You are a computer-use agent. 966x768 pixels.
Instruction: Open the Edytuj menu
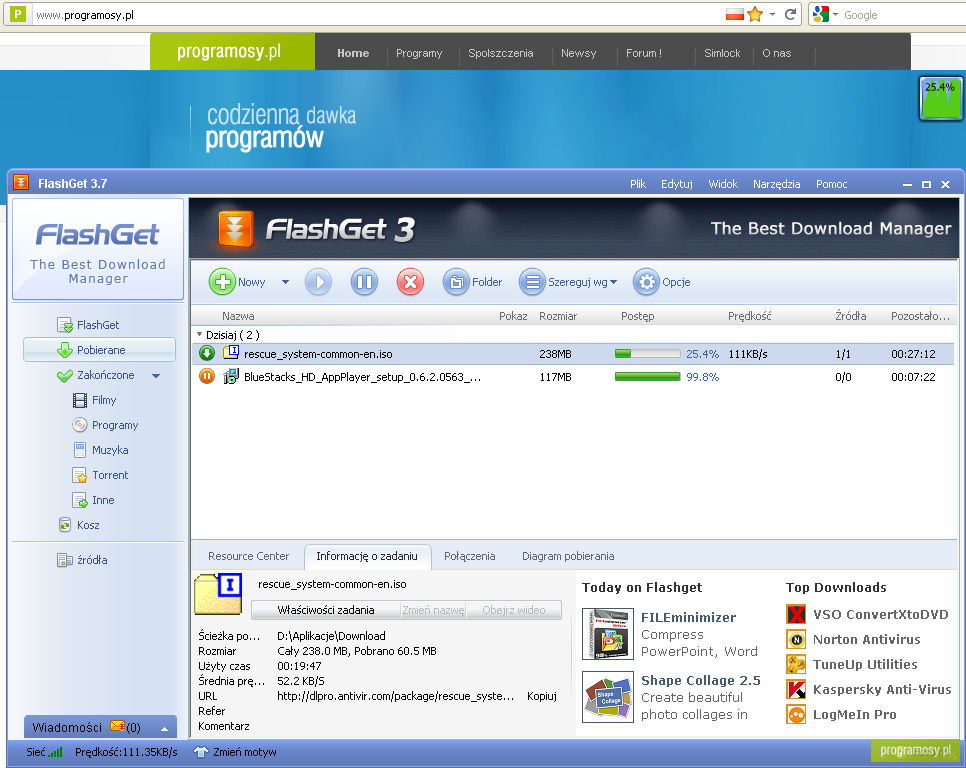pyautogui.click(x=676, y=184)
